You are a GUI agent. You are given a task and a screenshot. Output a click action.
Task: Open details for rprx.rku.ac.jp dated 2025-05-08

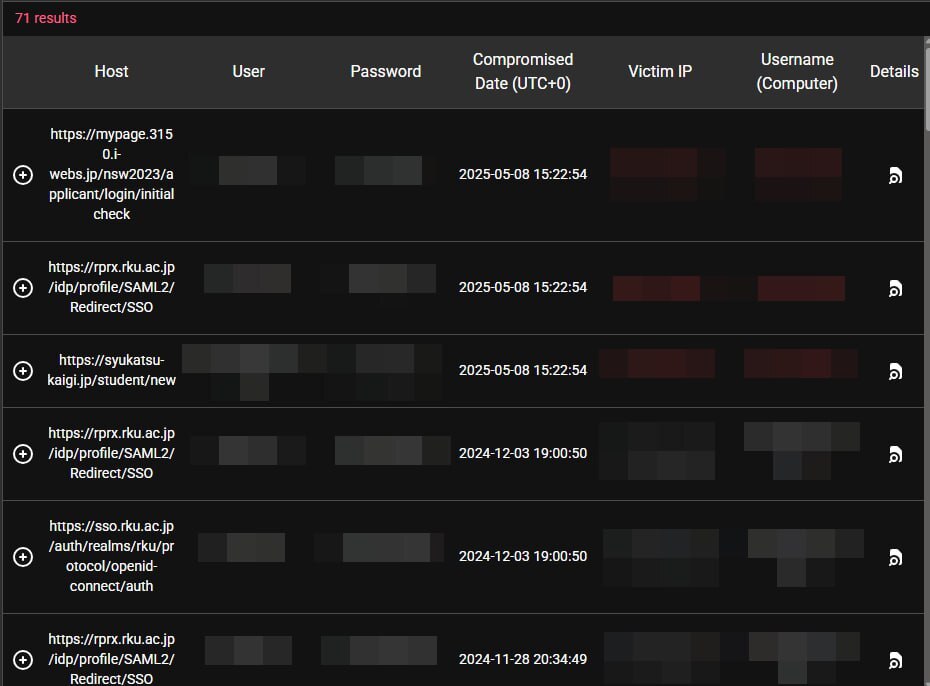coord(895,289)
